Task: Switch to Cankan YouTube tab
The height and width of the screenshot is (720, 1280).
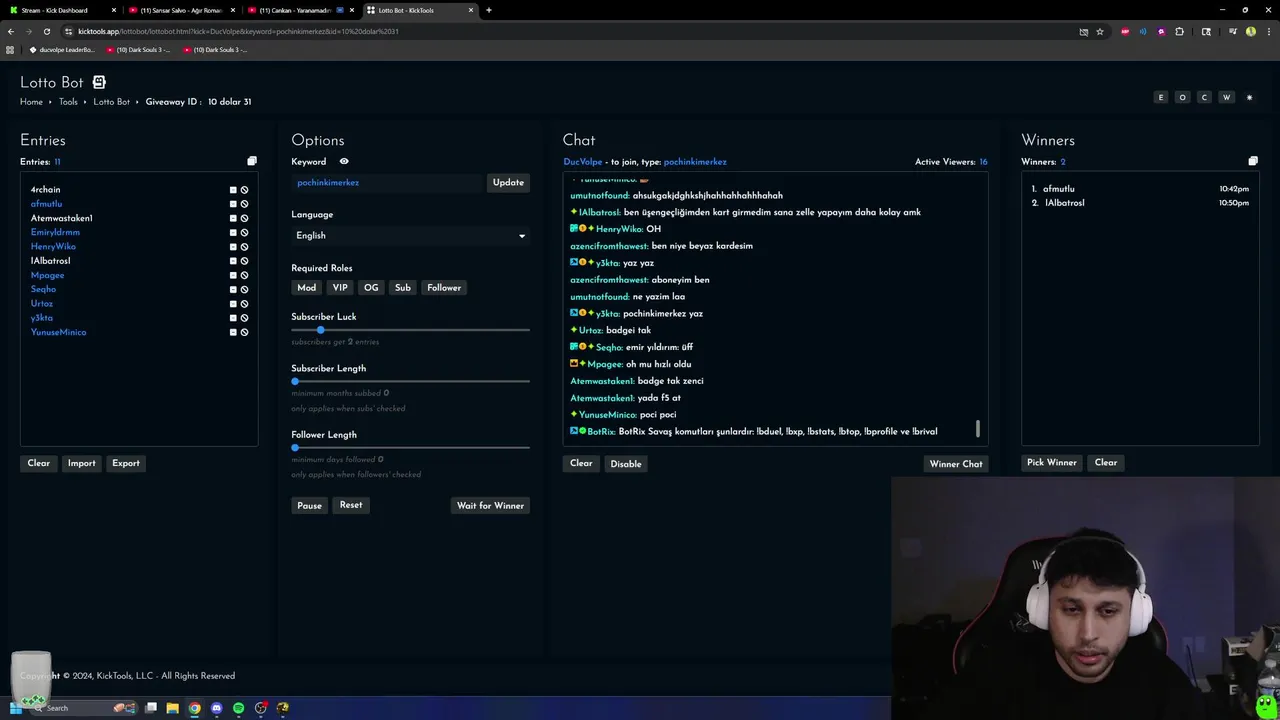Action: point(300,10)
